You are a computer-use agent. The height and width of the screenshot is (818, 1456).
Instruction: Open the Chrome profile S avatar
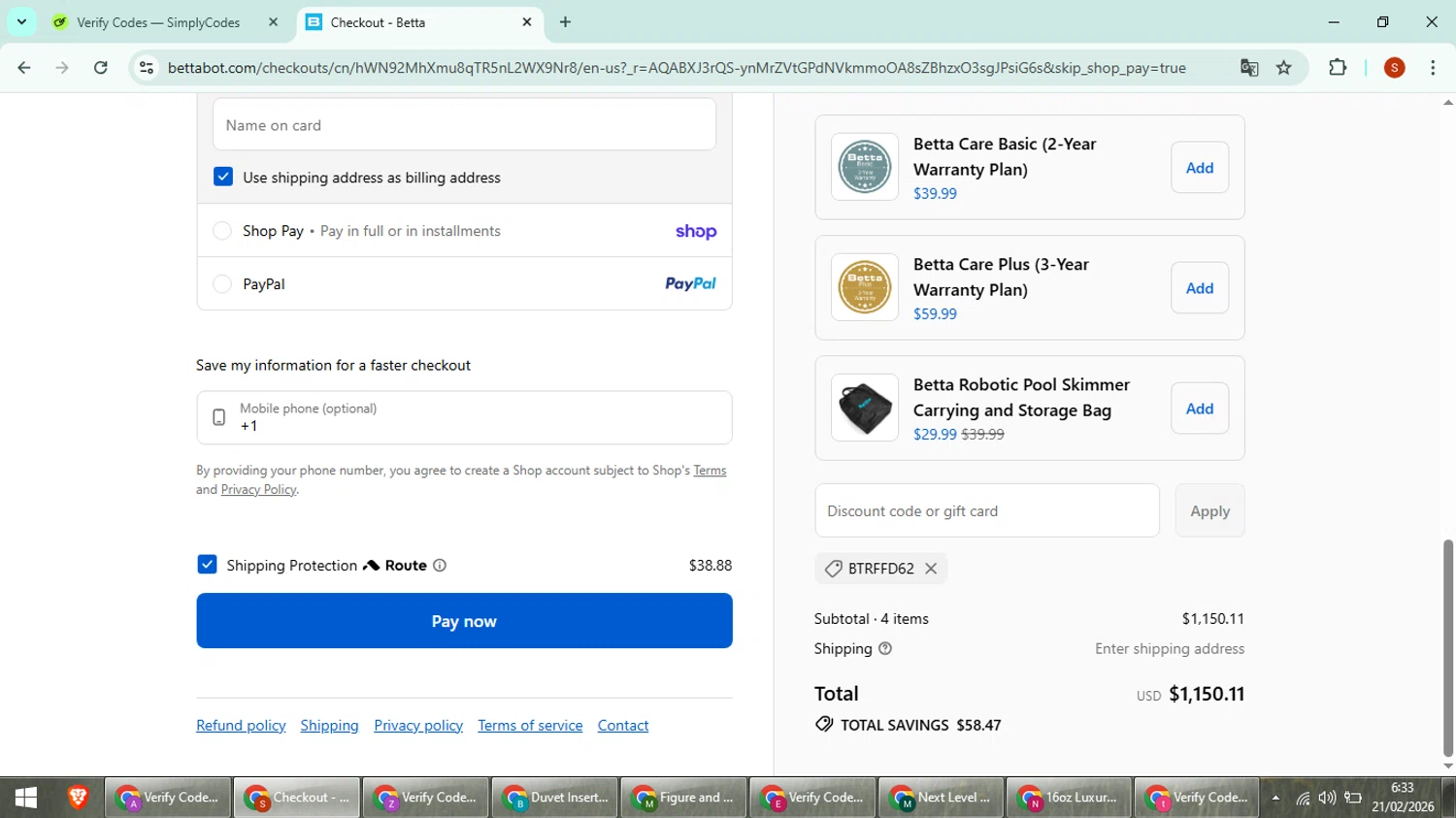point(1395,68)
